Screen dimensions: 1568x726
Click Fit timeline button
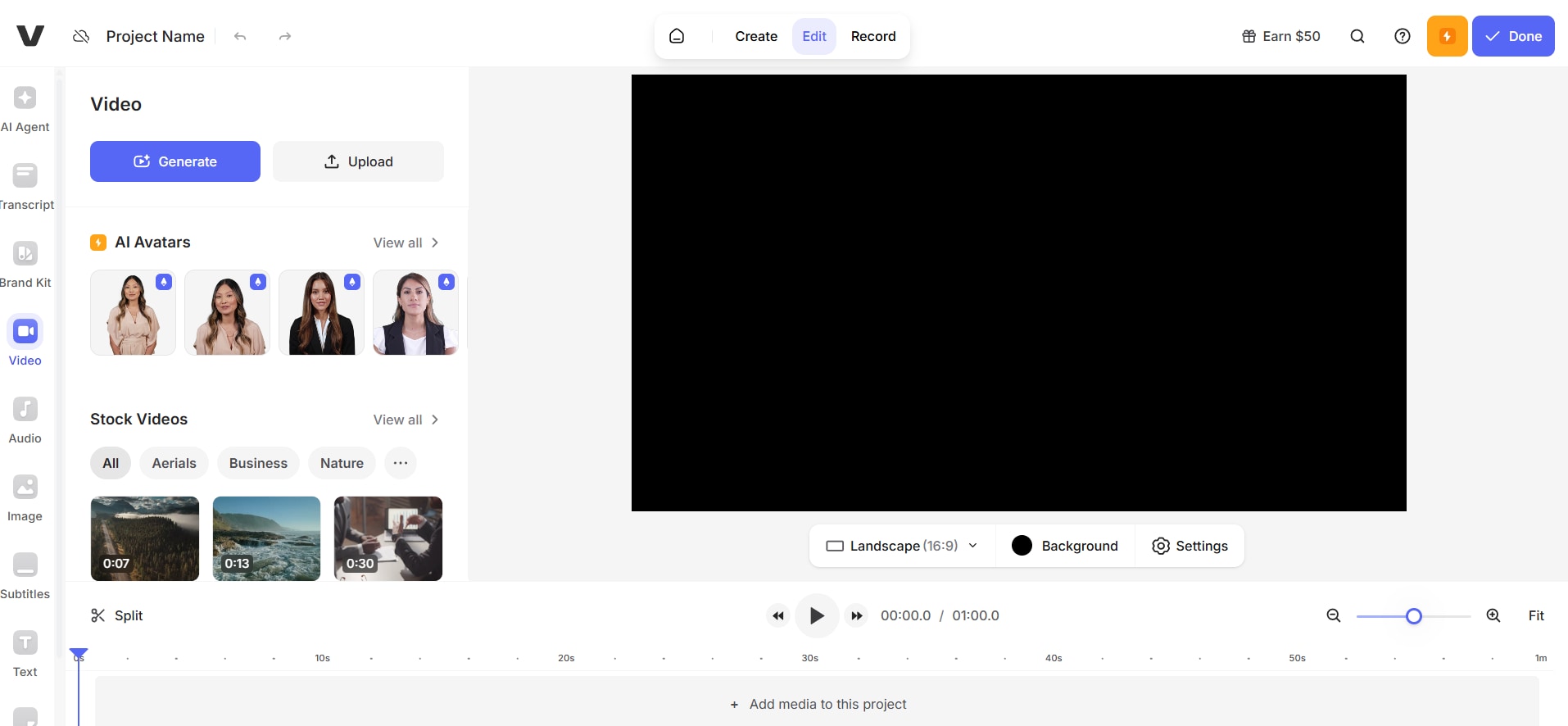pos(1536,615)
